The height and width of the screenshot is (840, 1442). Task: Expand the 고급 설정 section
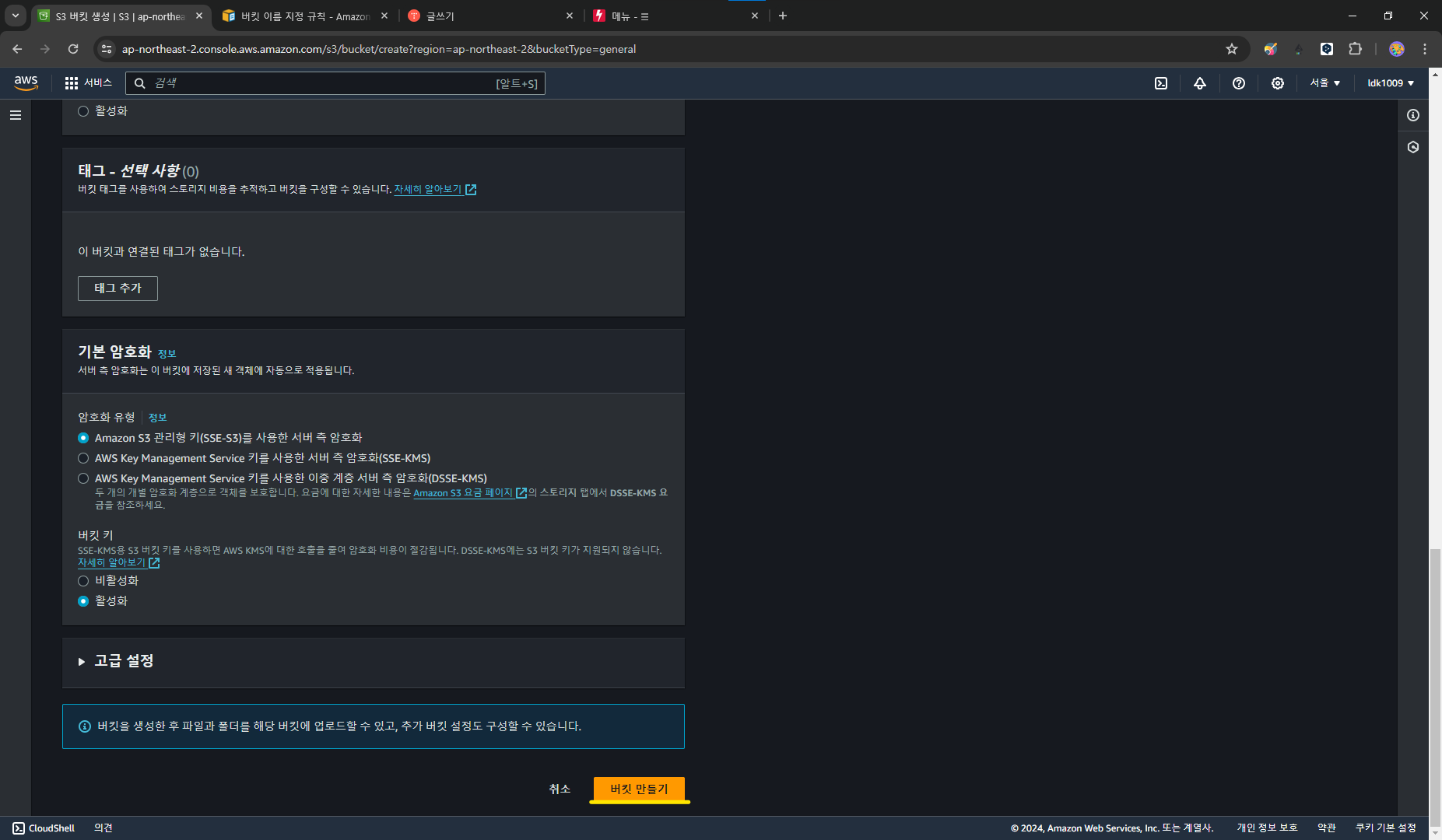116,661
